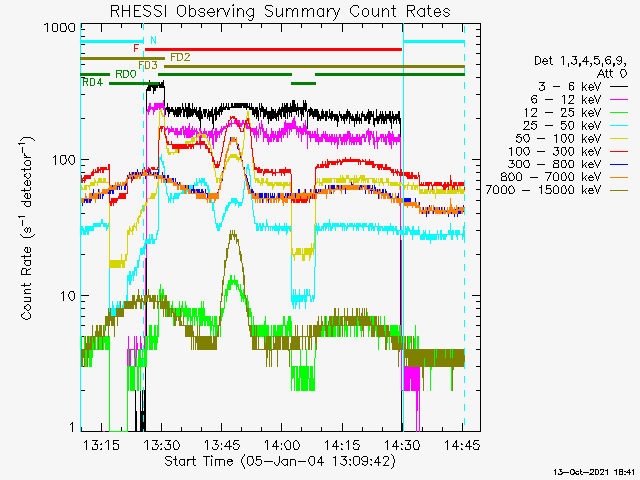
Task: Click the y-axis label '1'
Action: click(x=73, y=427)
